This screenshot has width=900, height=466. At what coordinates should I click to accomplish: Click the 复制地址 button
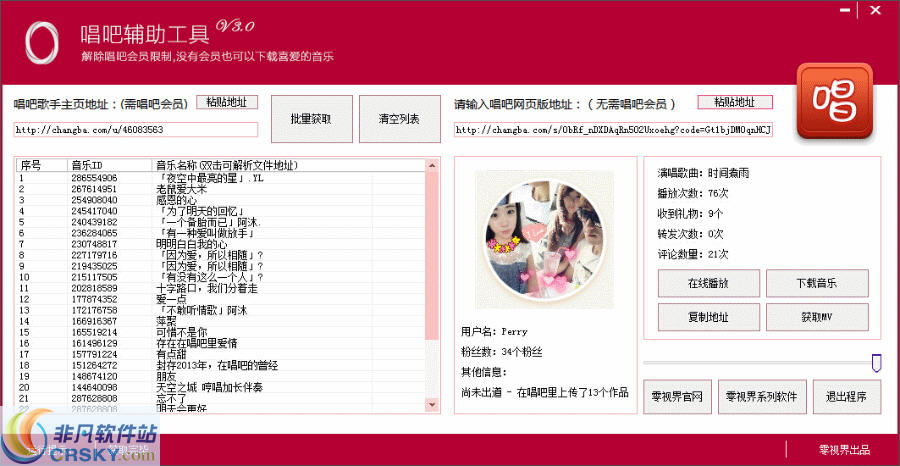(709, 317)
